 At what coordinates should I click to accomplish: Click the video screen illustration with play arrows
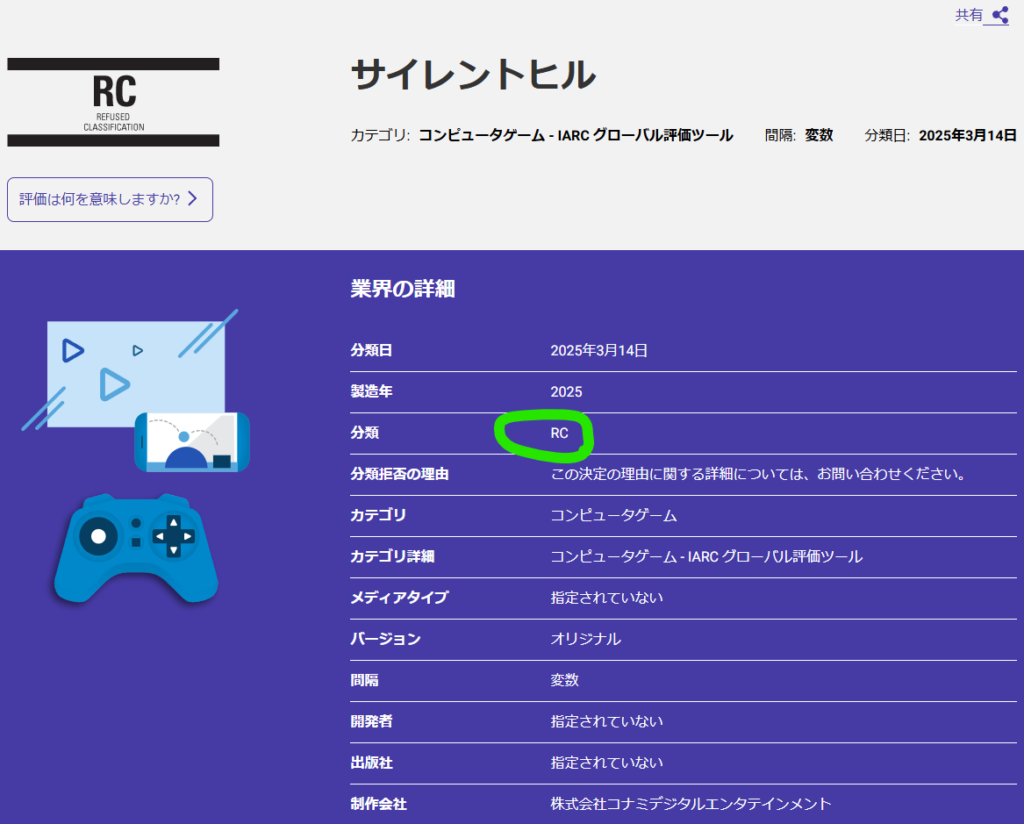(x=136, y=372)
